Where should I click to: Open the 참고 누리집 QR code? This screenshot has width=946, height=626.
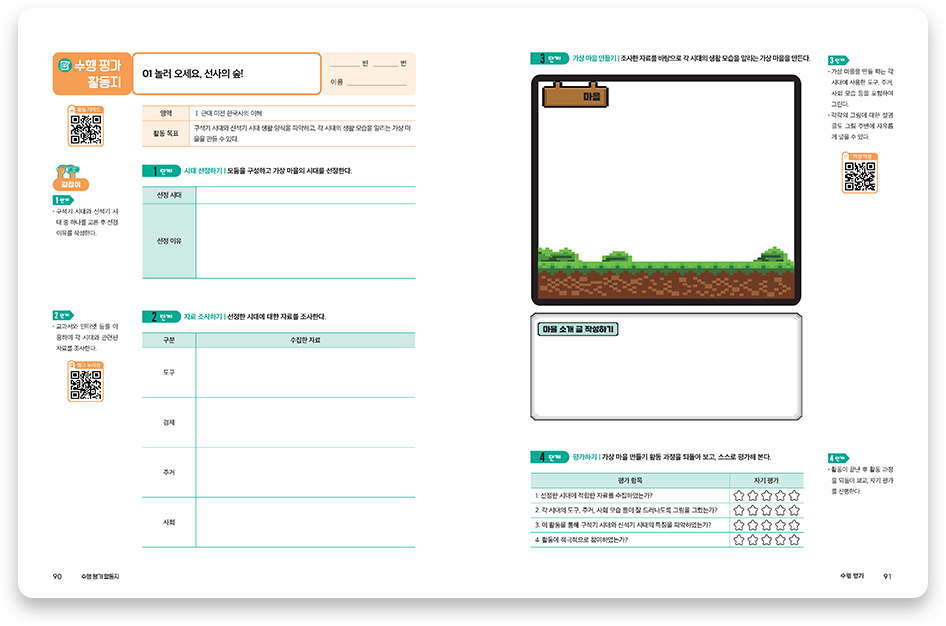(x=86, y=382)
